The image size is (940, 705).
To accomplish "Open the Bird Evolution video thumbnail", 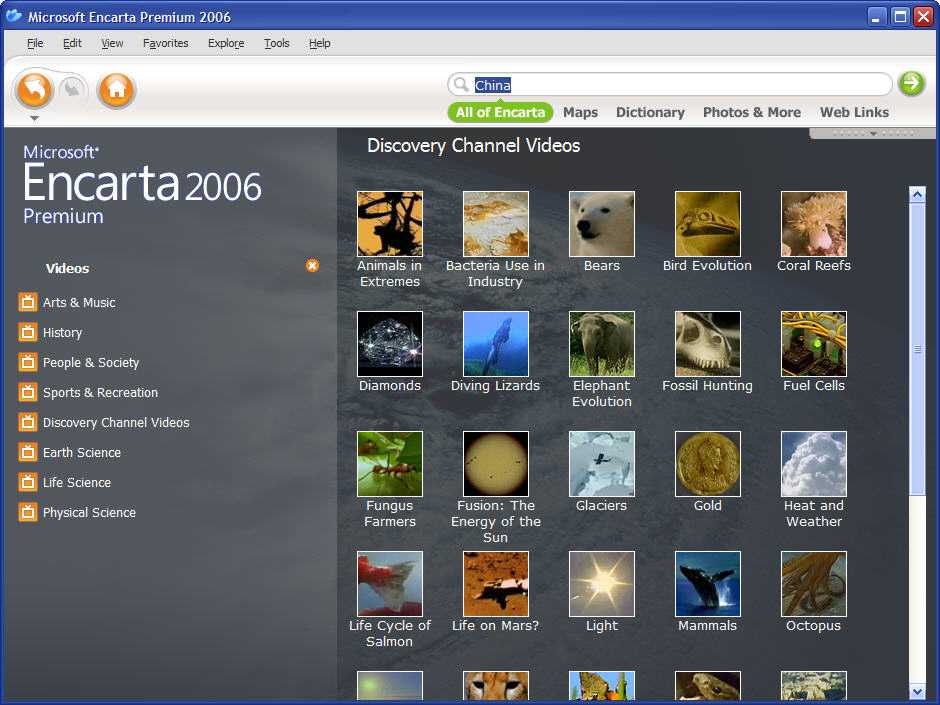I will click(x=708, y=224).
